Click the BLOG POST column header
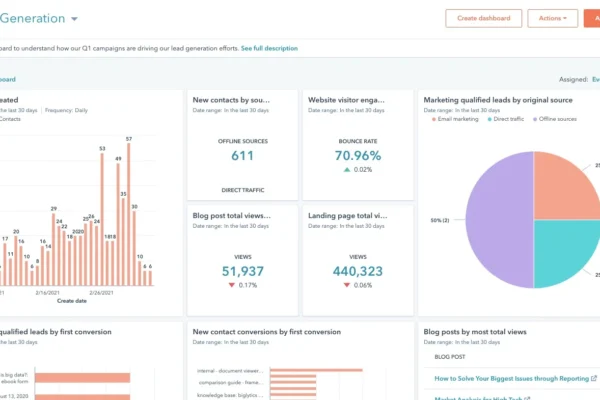The height and width of the screenshot is (400, 600). click(449, 355)
